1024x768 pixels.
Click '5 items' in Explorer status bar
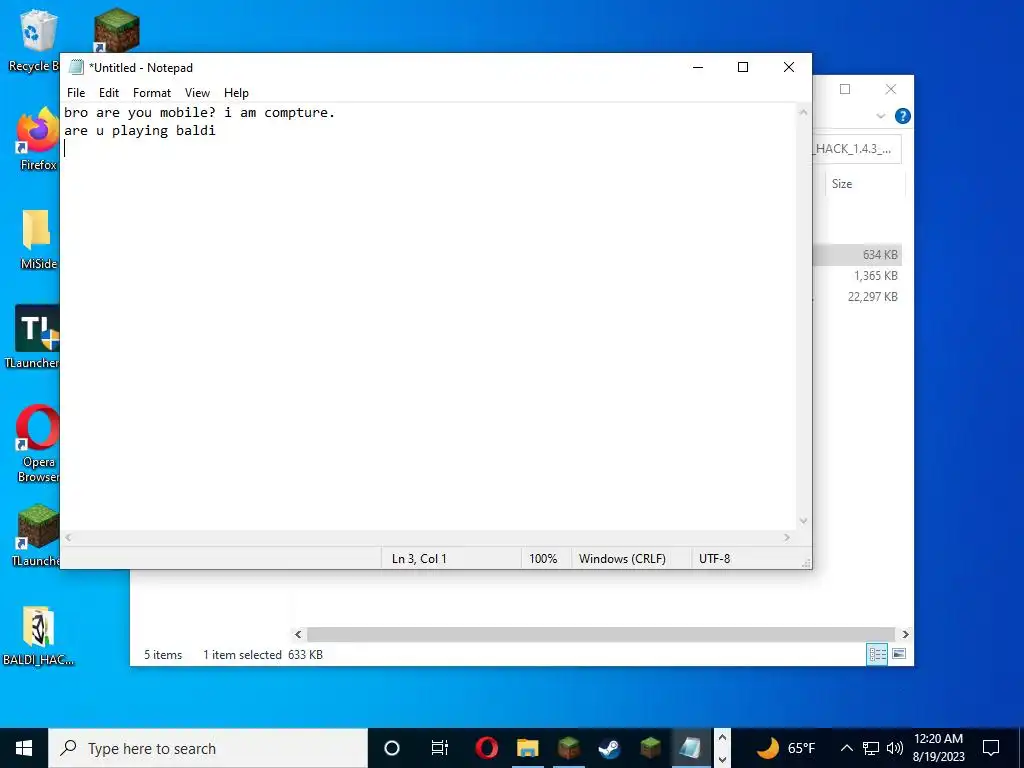tap(163, 654)
